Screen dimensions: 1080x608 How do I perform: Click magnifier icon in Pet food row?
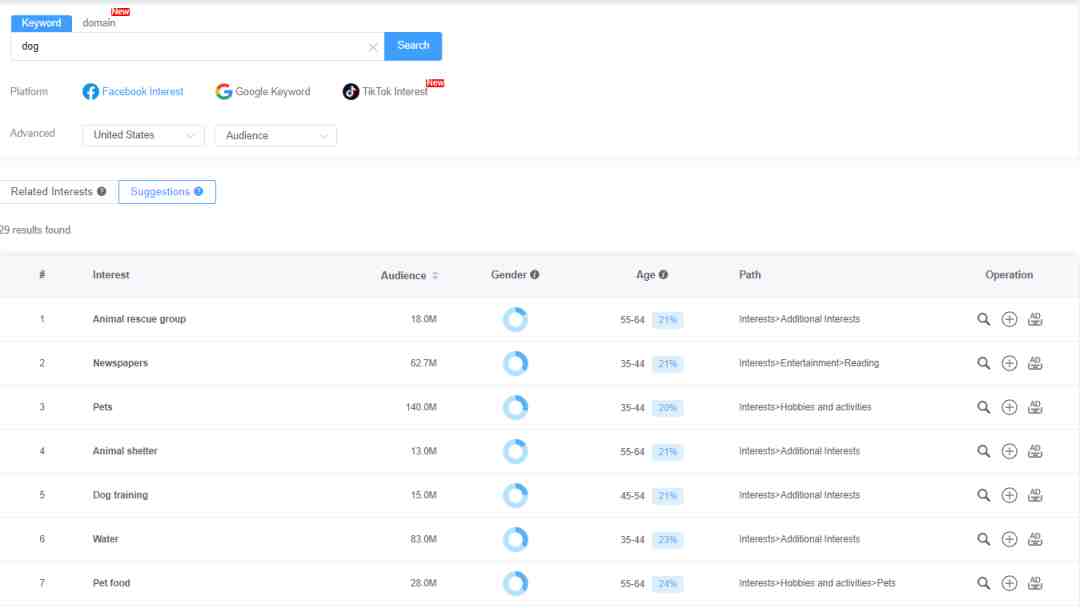pyautogui.click(x=983, y=584)
